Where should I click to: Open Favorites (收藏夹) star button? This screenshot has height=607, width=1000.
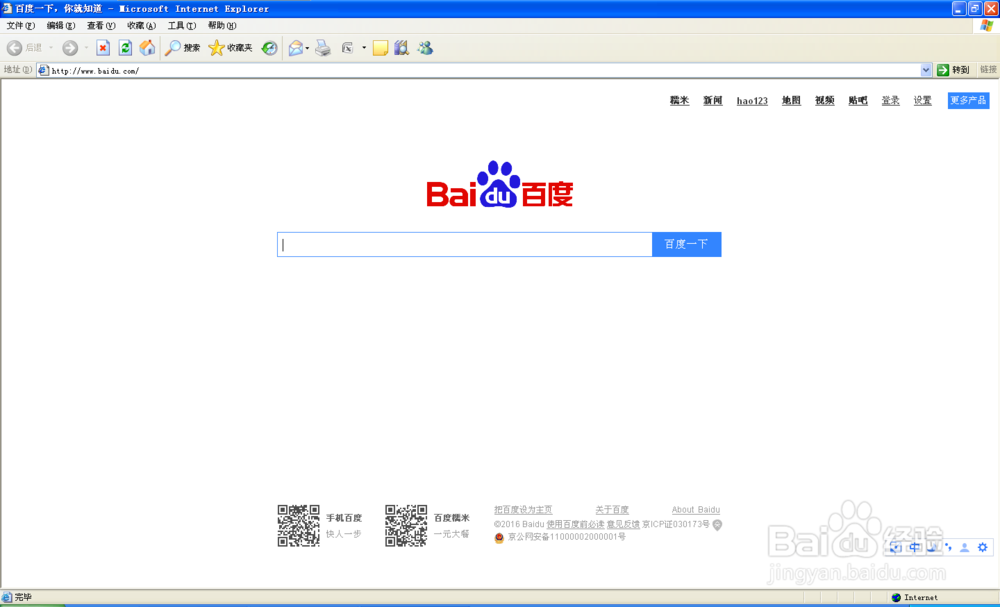click(230, 48)
